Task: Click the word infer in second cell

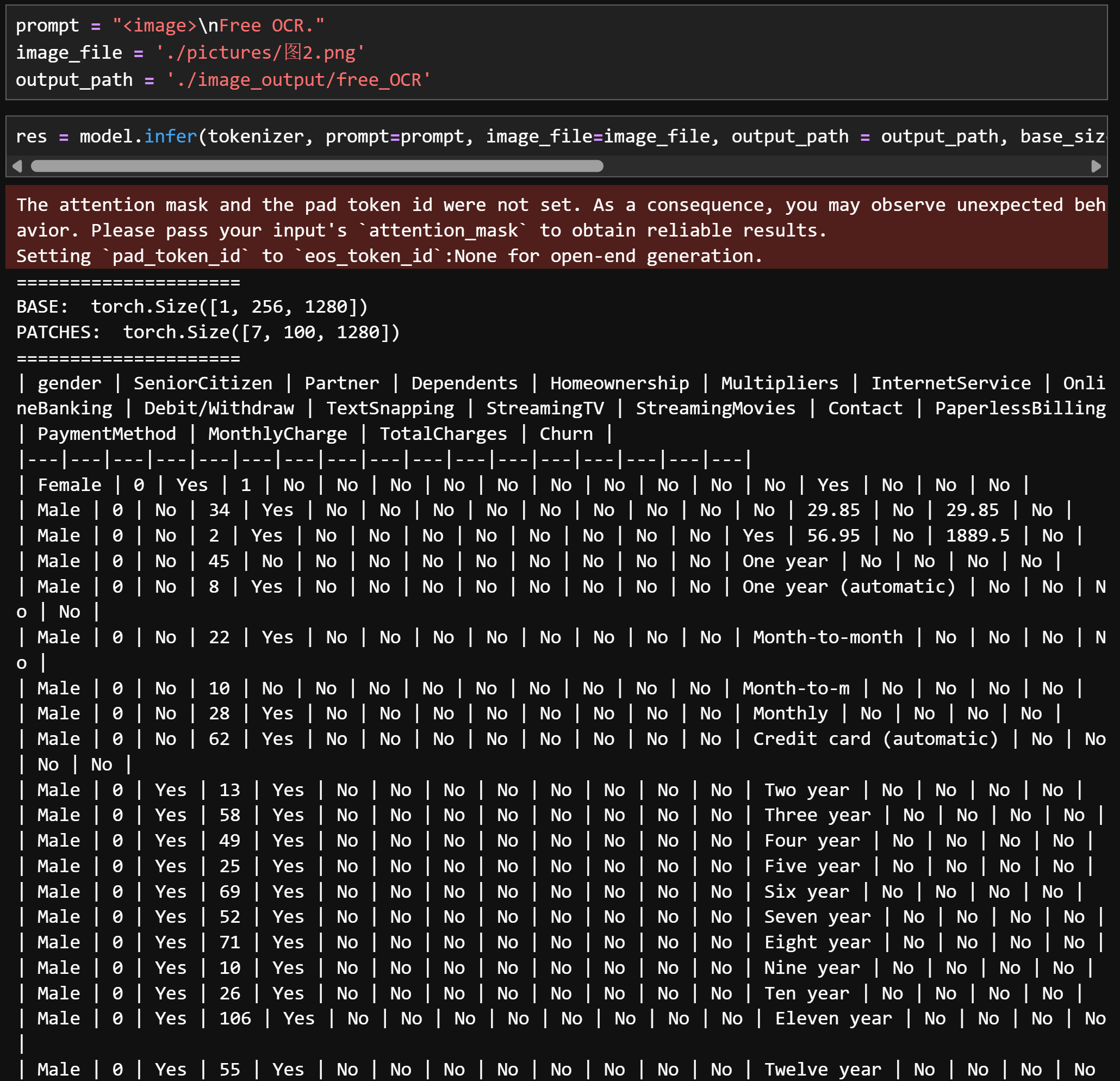Action: 170,136
